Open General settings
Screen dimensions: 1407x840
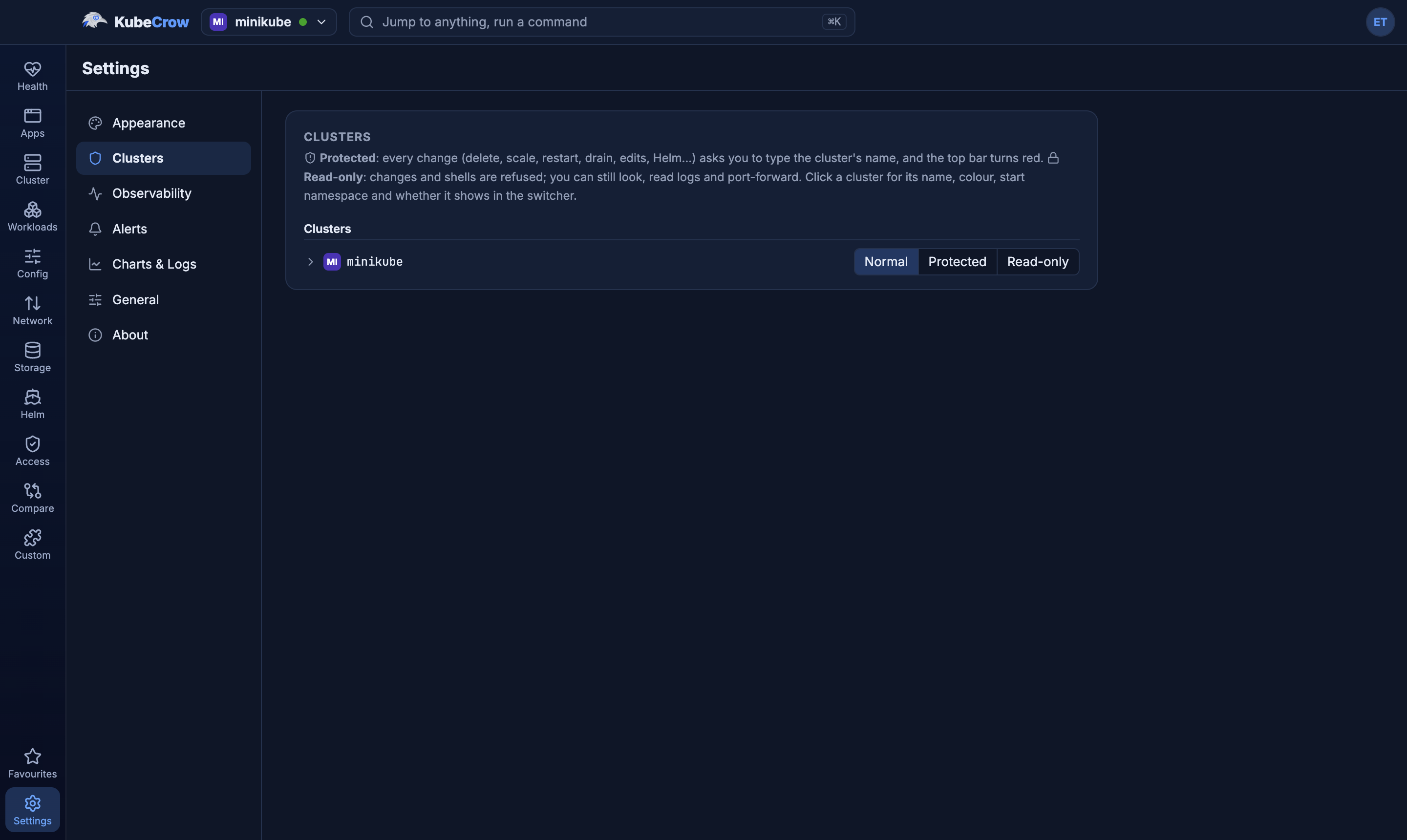pos(163,300)
